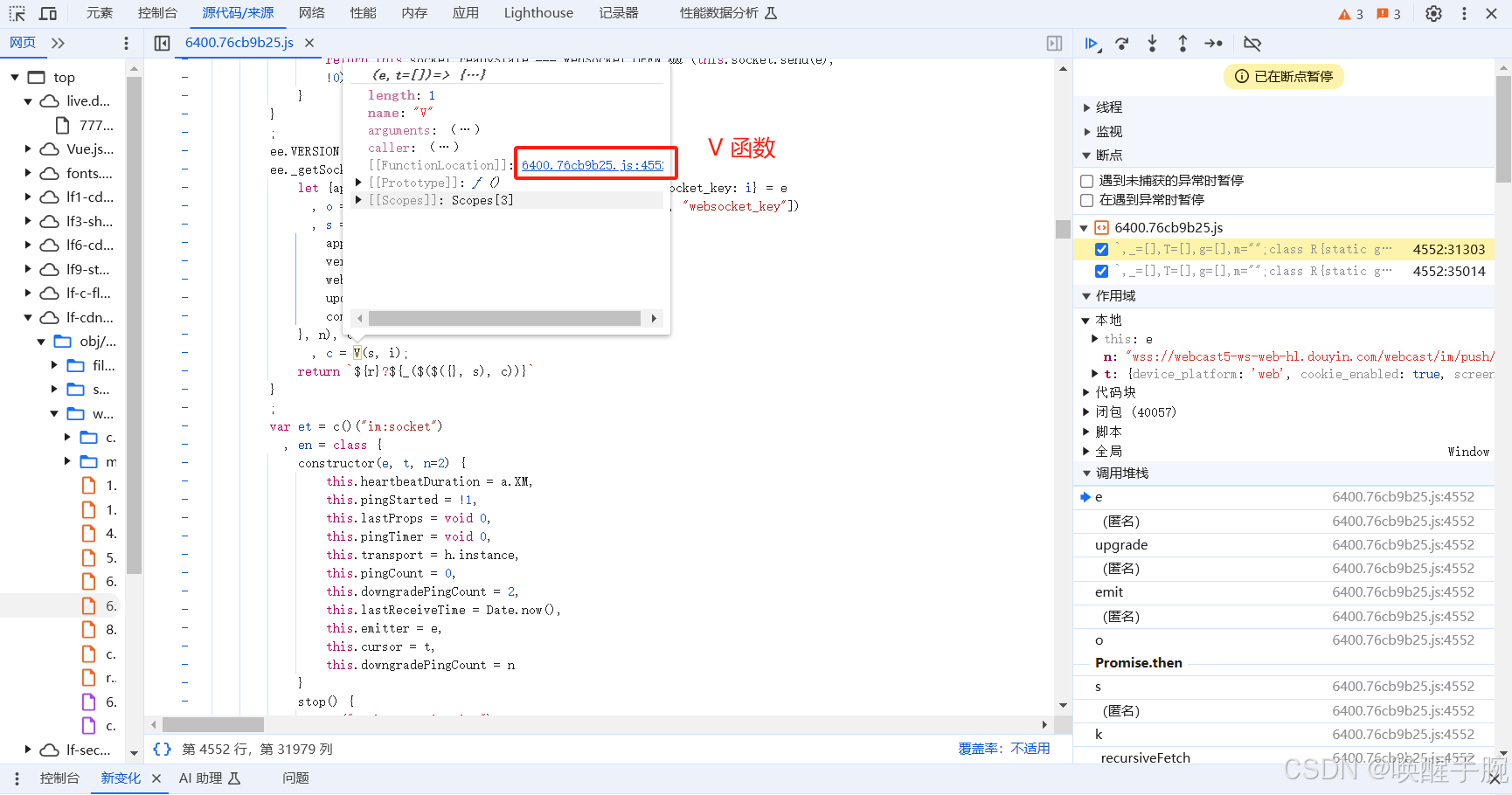This screenshot has width=1512, height=795.
Task: Open the AI 助理 drawer tab
Action: (x=210, y=778)
